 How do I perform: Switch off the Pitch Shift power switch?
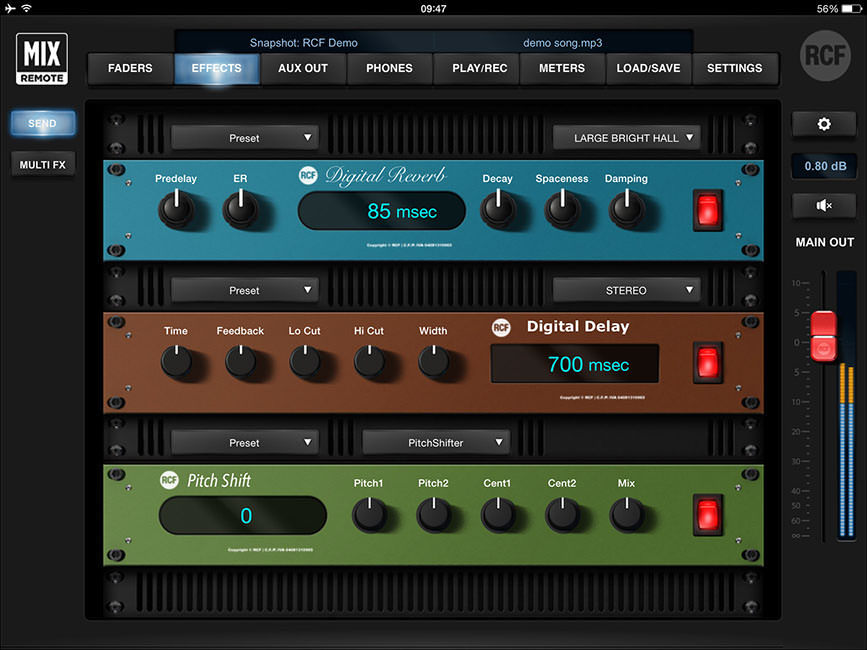[709, 514]
